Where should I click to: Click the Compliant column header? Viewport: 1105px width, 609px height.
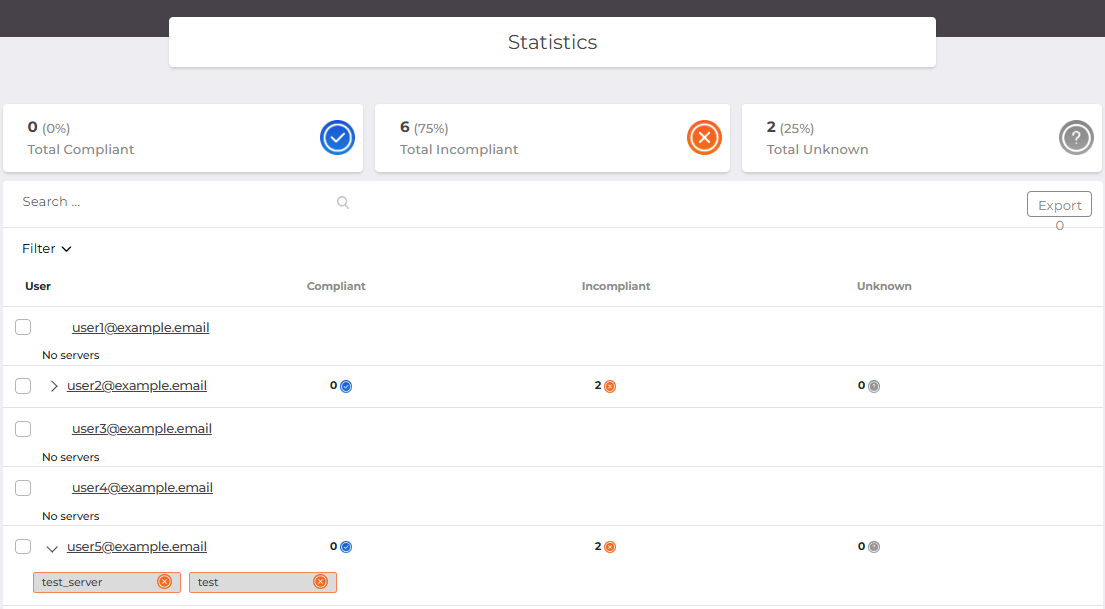click(336, 286)
